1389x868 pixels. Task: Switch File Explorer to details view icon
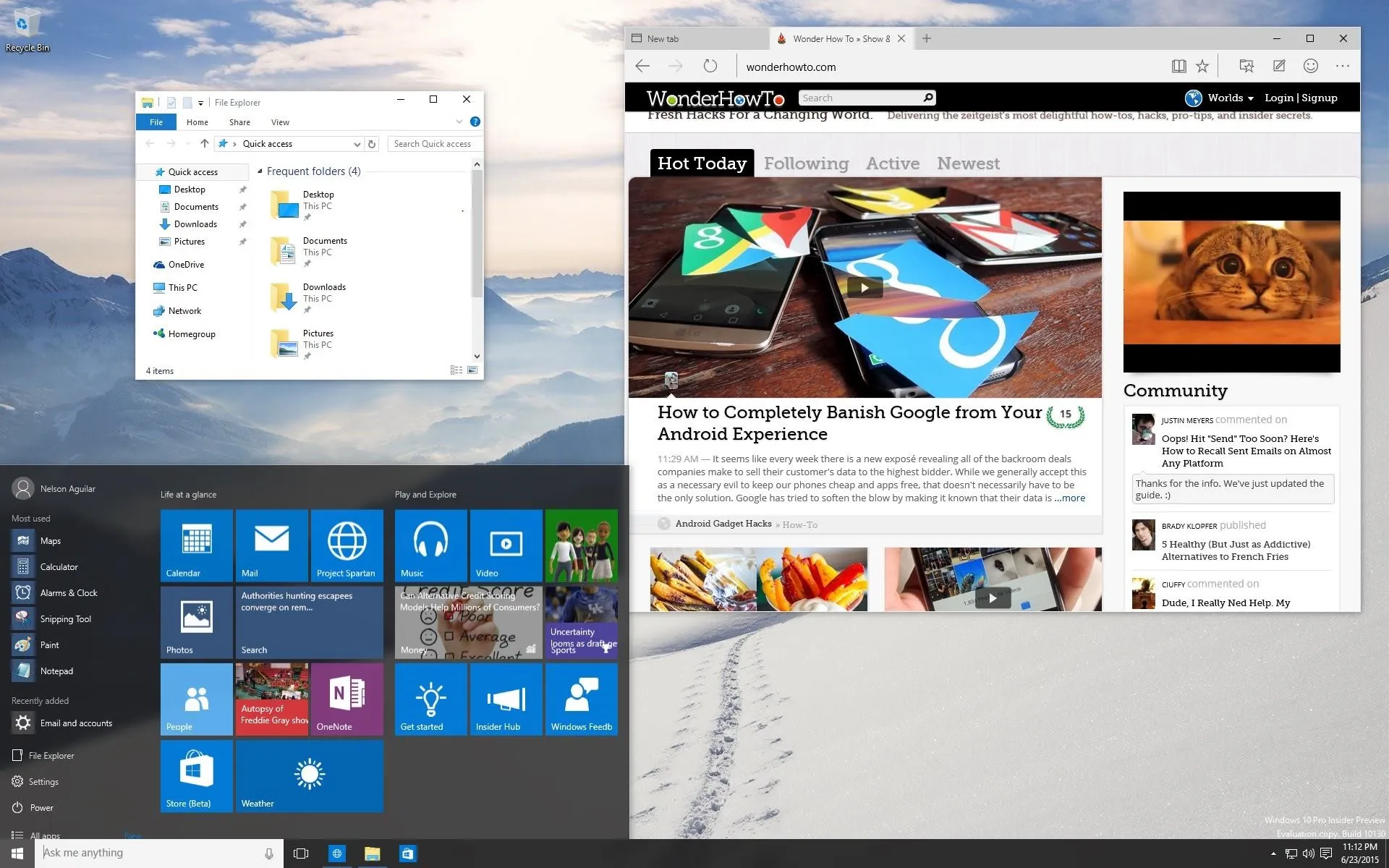pyautogui.click(x=456, y=370)
